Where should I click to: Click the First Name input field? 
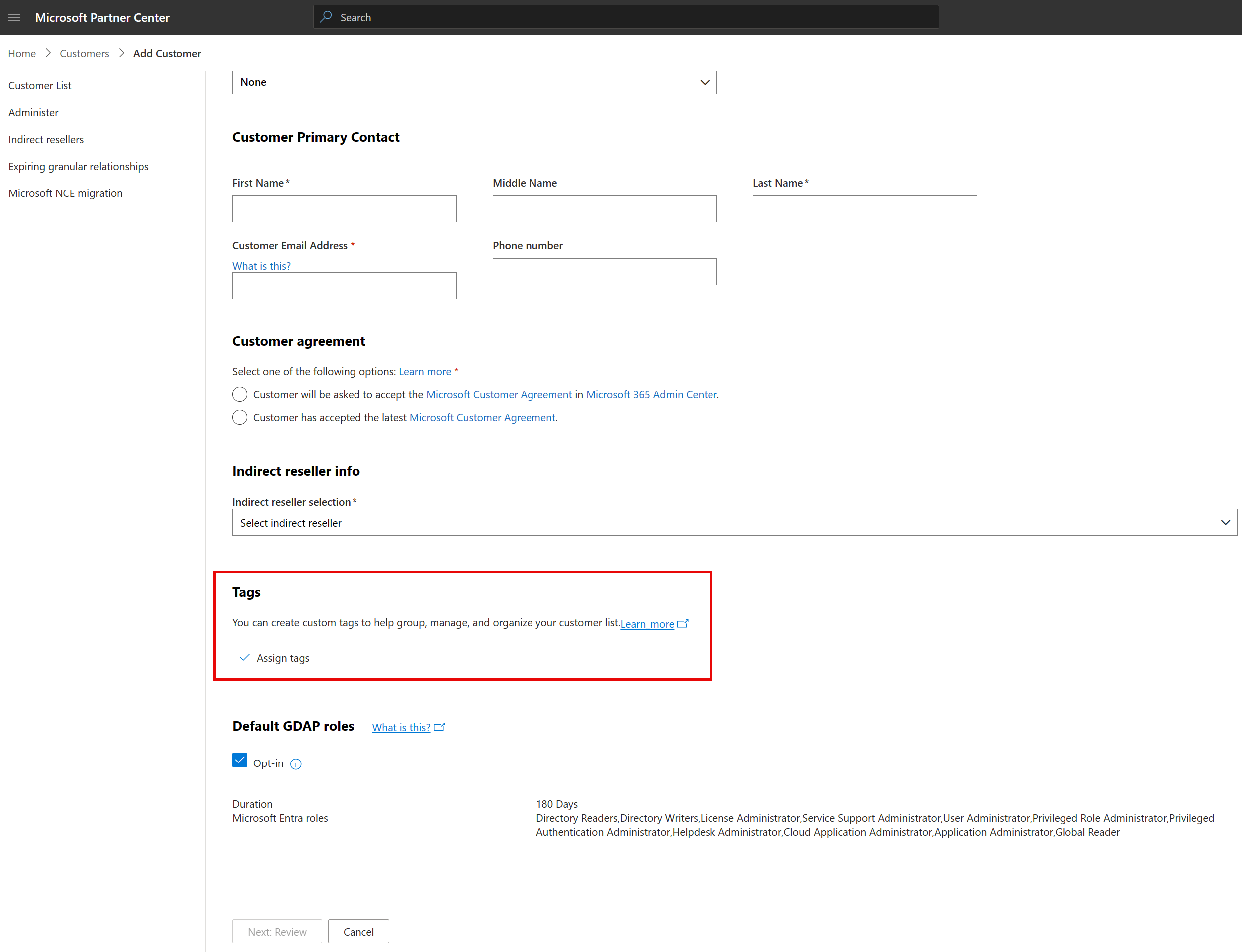coord(344,208)
